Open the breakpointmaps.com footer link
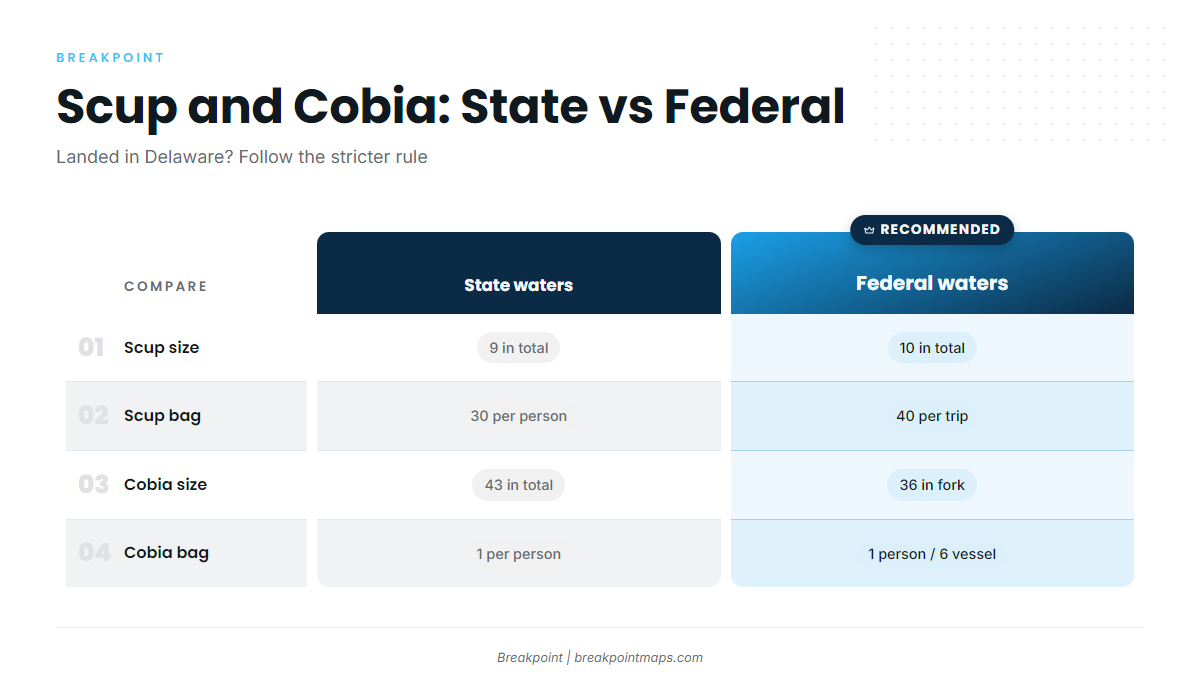This screenshot has height=692, width=1200. [639, 658]
